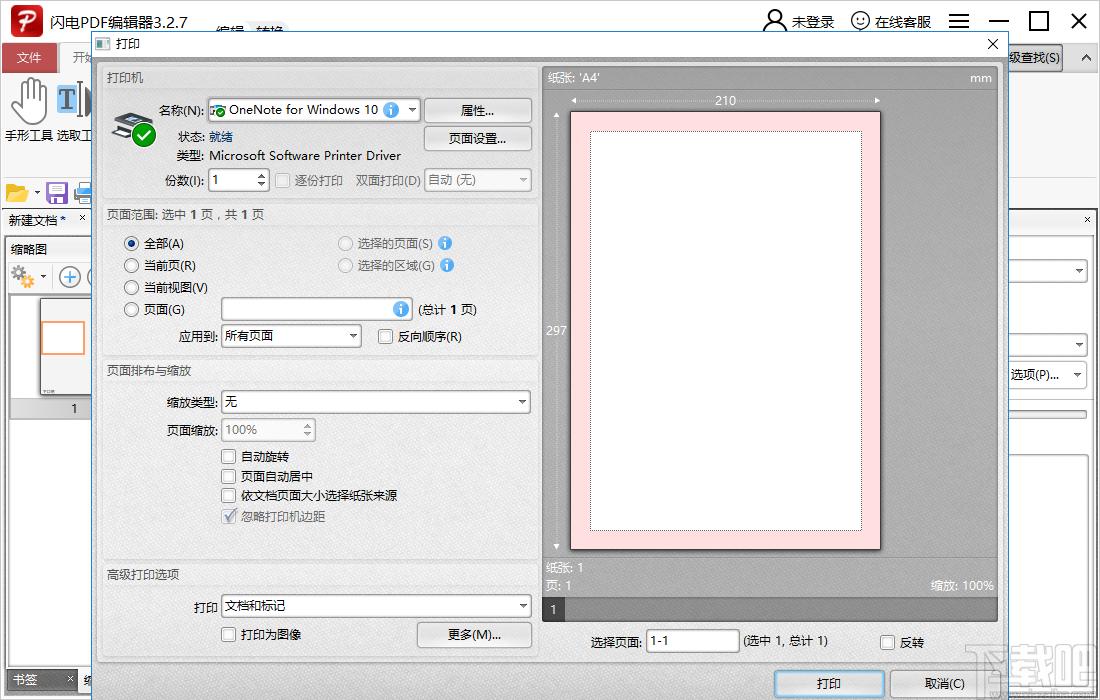Click the Advanced Find(S) button
The width and height of the screenshot is (1100, 700).
point(1035,58)
